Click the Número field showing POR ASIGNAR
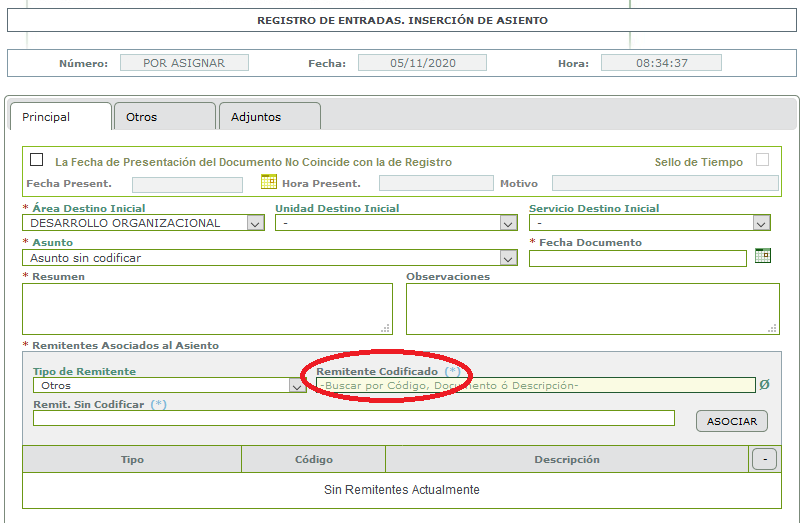This screenshot has width=808, height=523. click(x=184, y=63)
